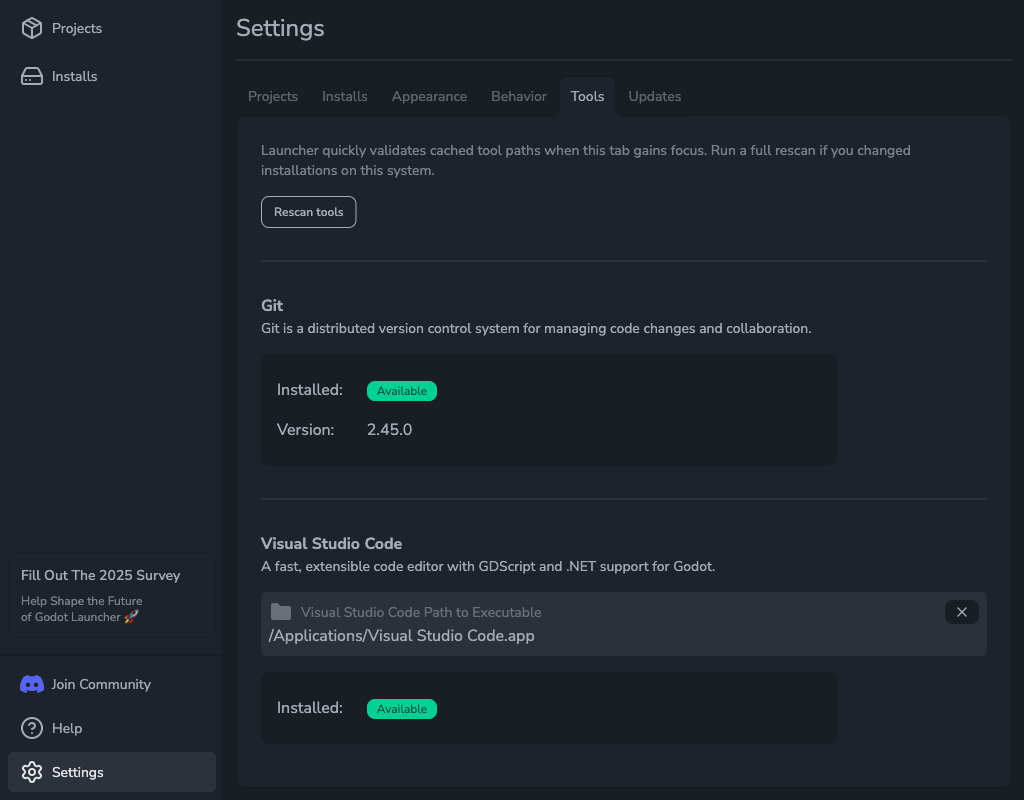Select the Projects cube icon in sidebar
The image size is (1024, 800).
[30, 28]
